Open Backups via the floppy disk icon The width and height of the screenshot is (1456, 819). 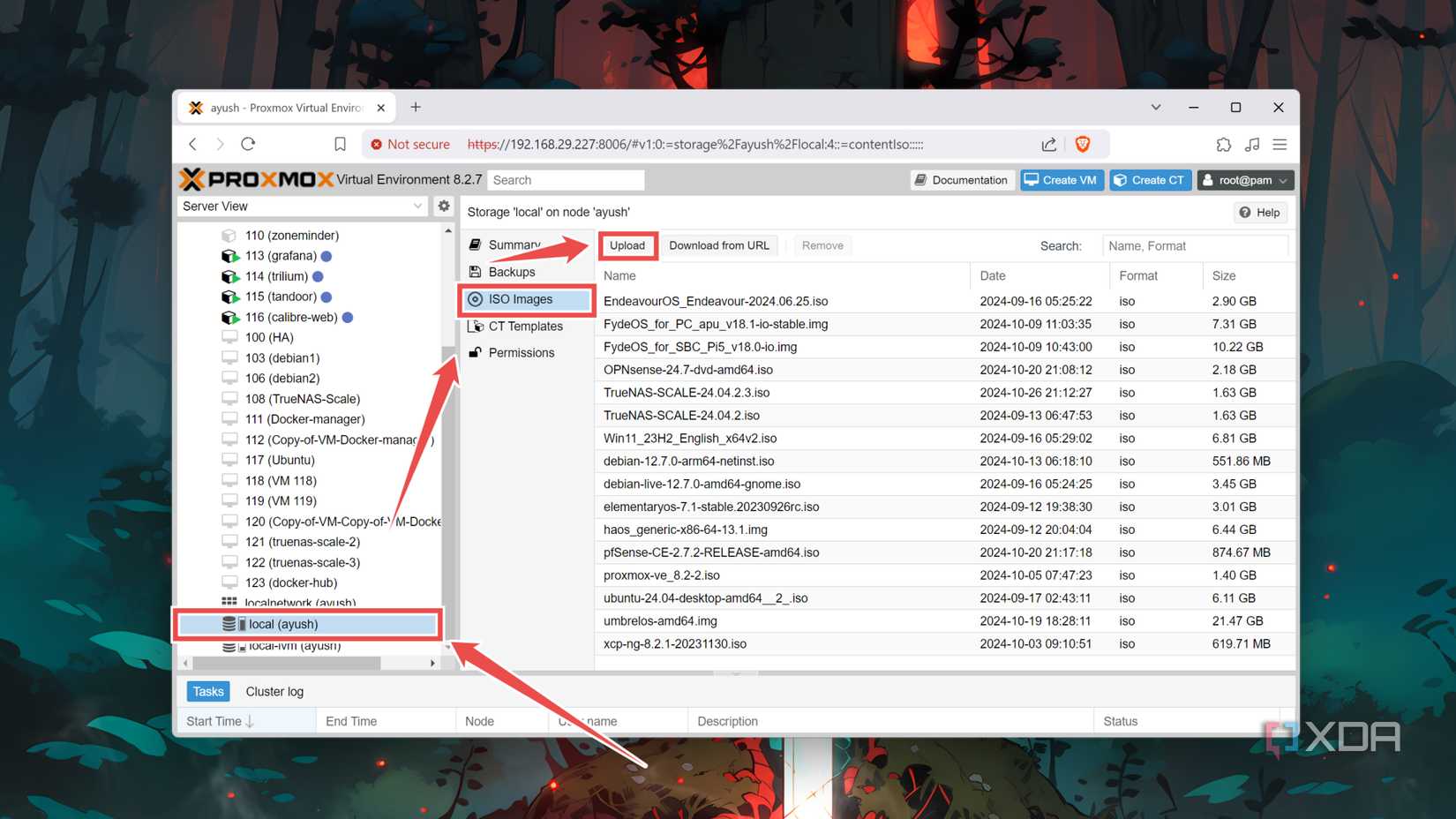[x=510, y=272]
